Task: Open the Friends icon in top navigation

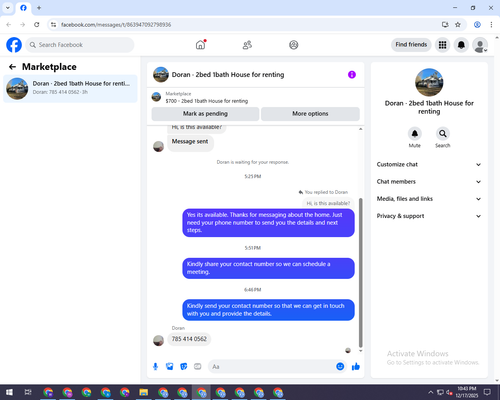Action: (x=247, y=45)
